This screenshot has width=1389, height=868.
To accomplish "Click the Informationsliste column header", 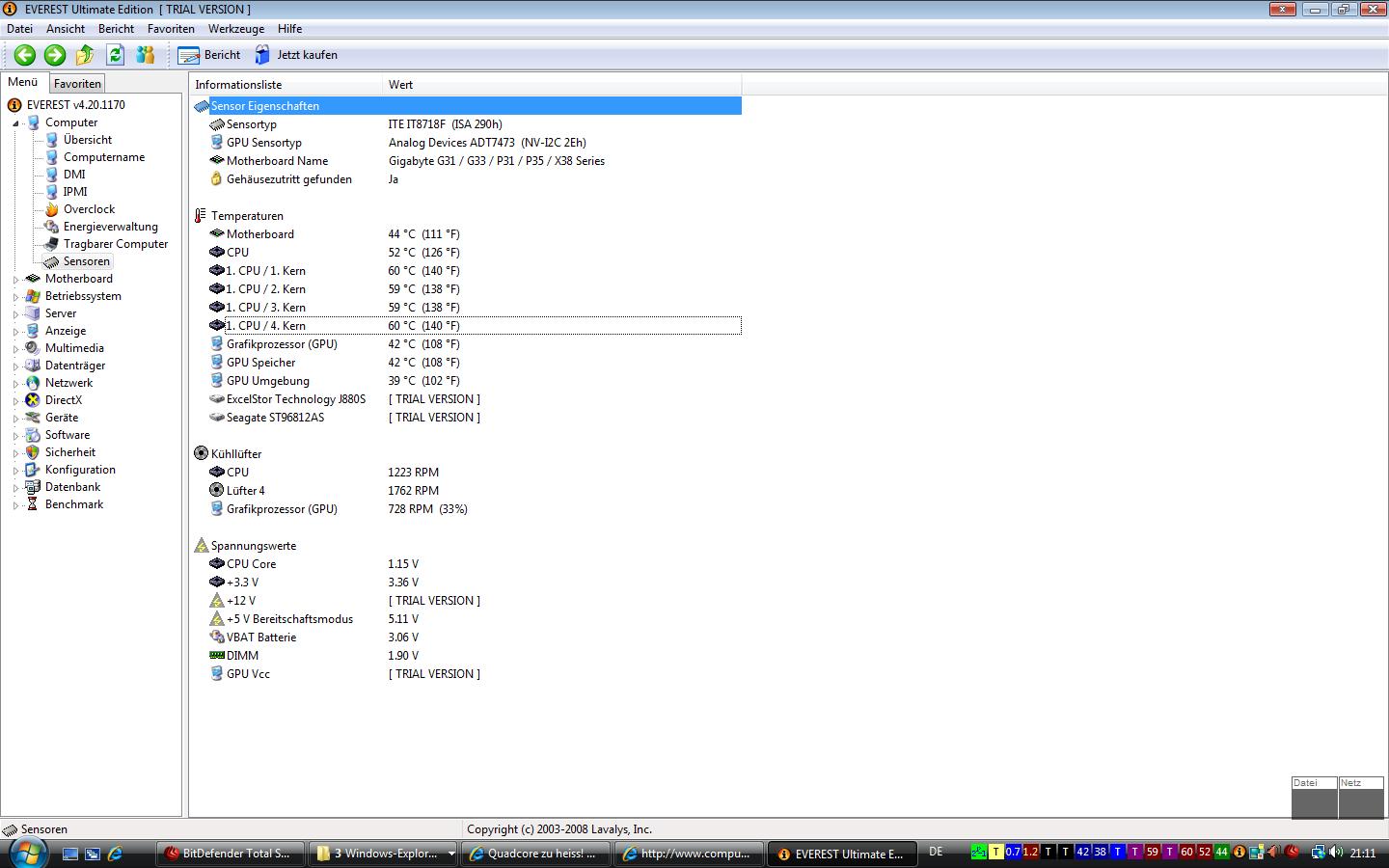I will click(x=286, y=85).
